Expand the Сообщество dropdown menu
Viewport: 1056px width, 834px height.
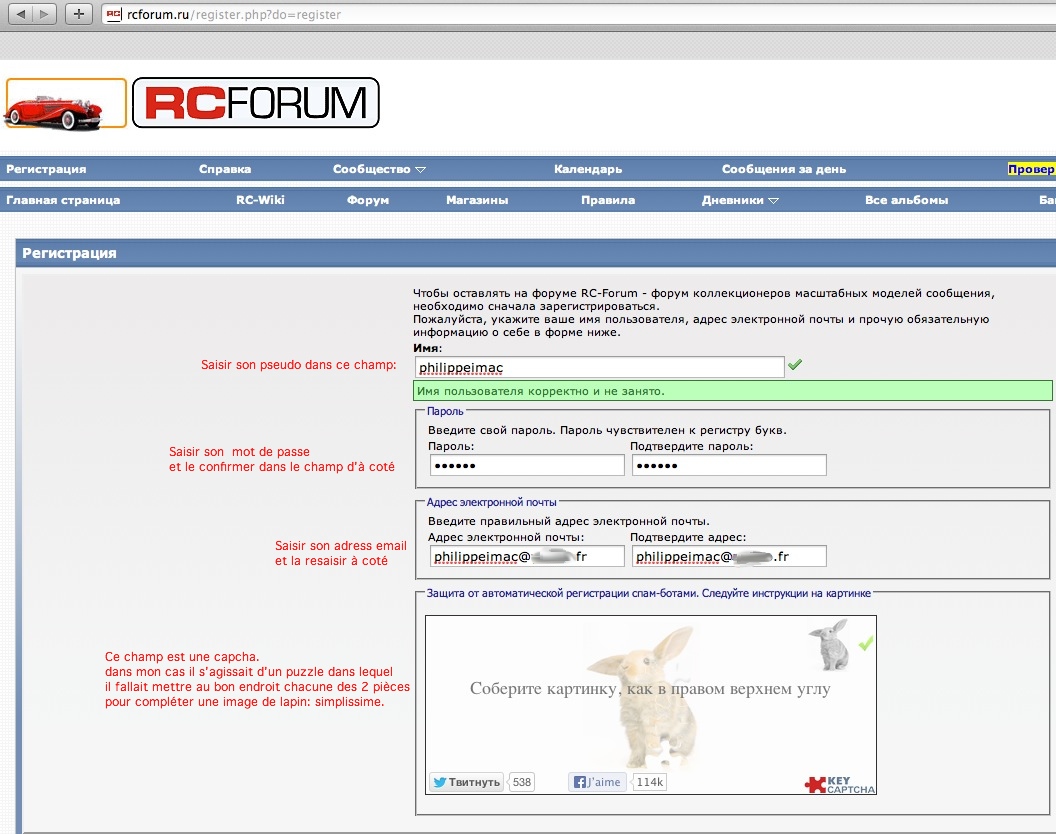[379, 169]
